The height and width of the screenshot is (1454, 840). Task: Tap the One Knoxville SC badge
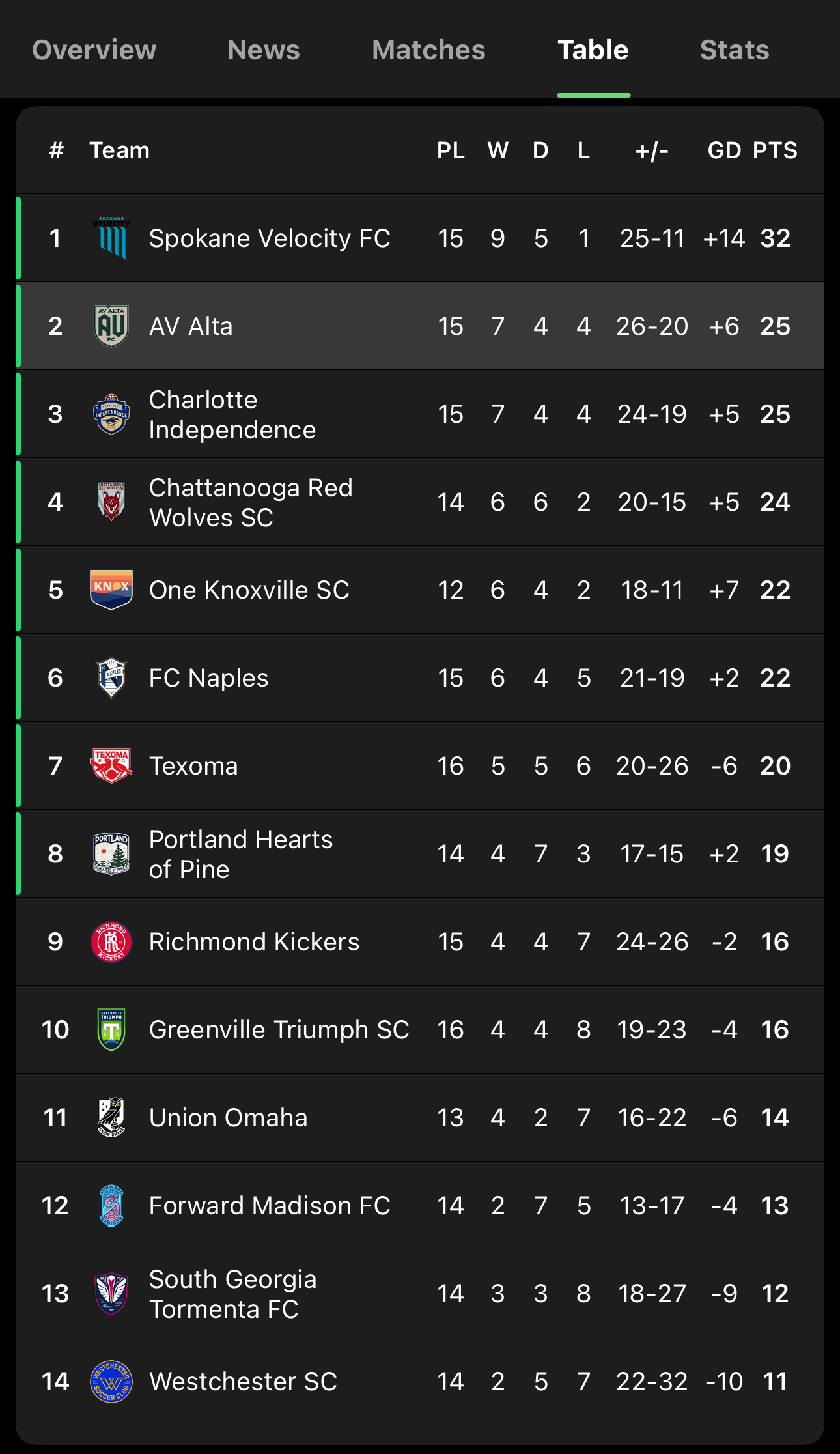(111, 590)
